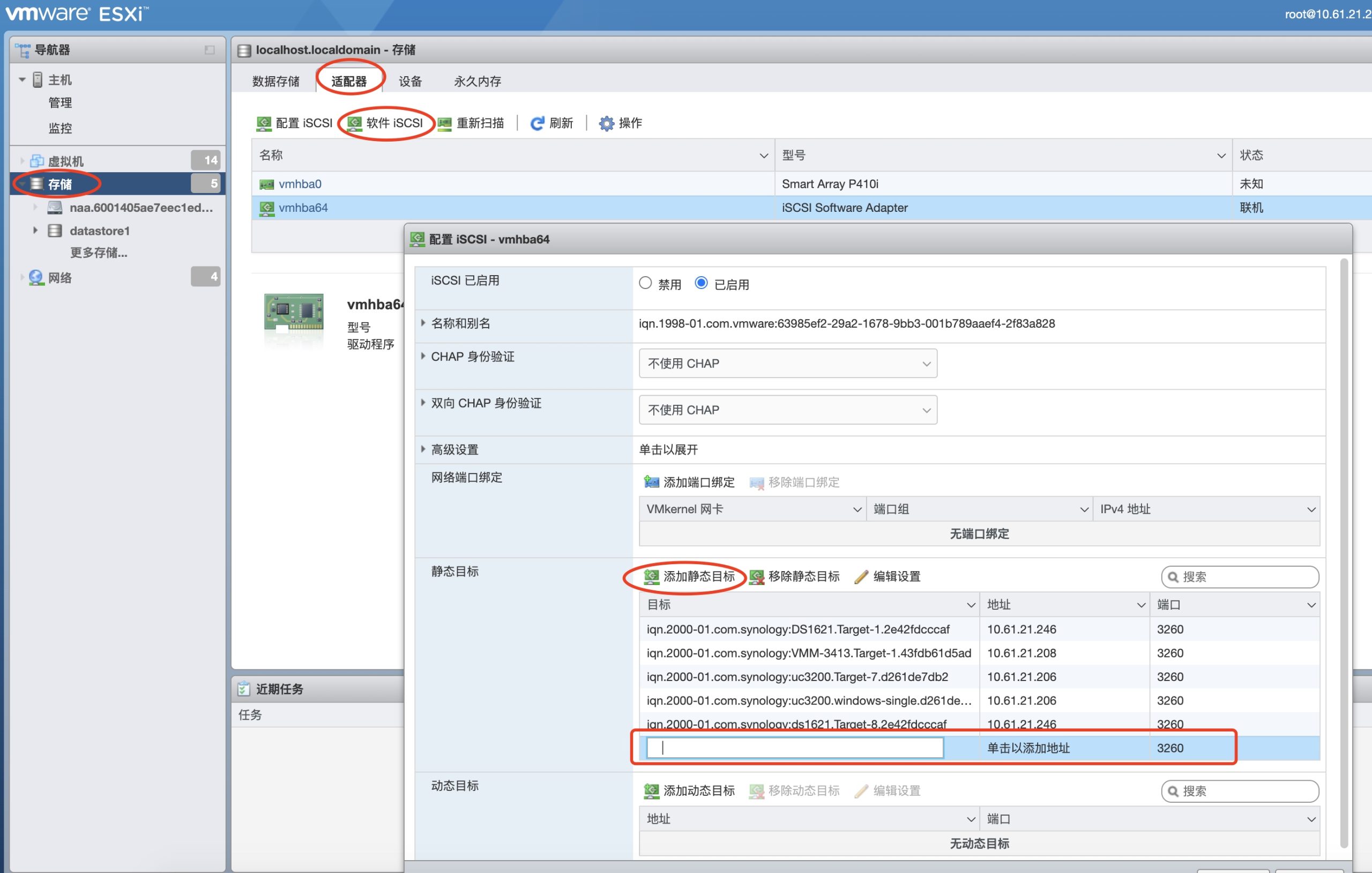Click the vmhba64 adapter card thumbnail

294,313
